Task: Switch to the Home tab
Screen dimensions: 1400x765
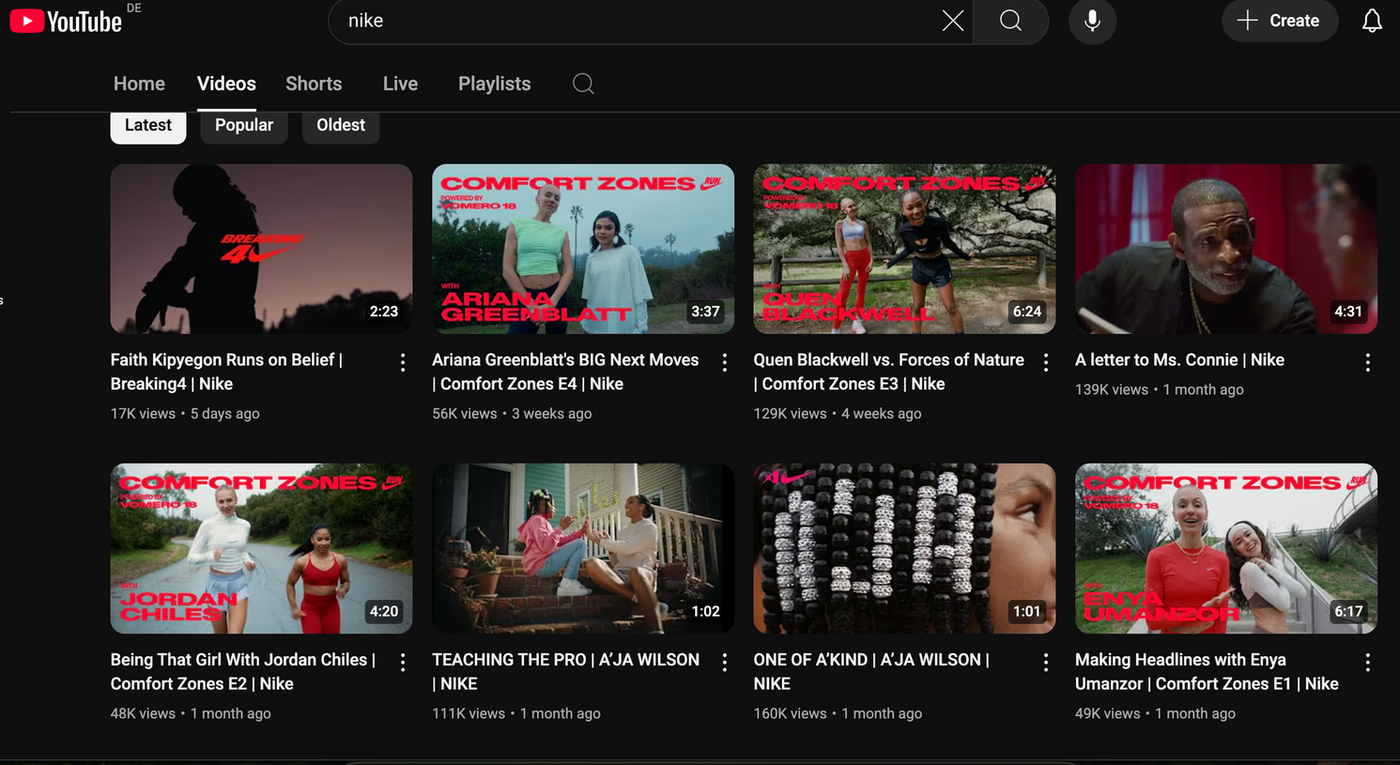Action: pos(139,84)
